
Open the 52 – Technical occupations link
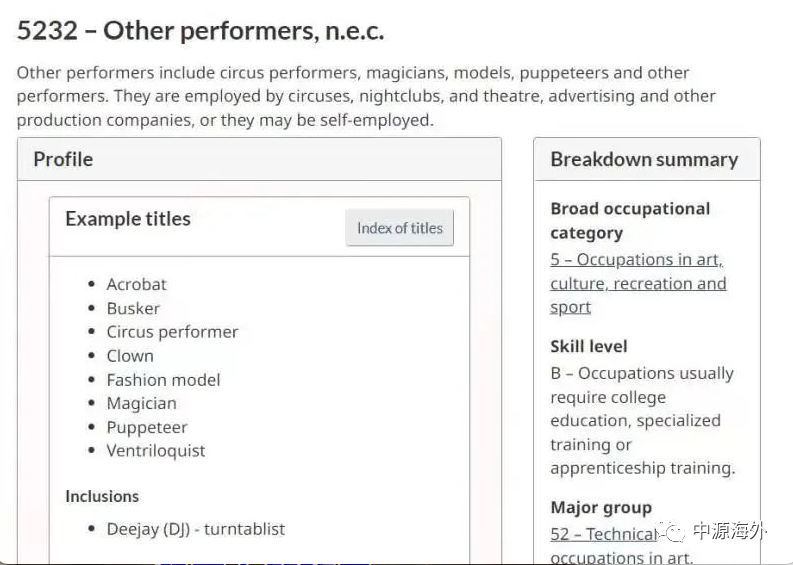[x=603, y=535]
